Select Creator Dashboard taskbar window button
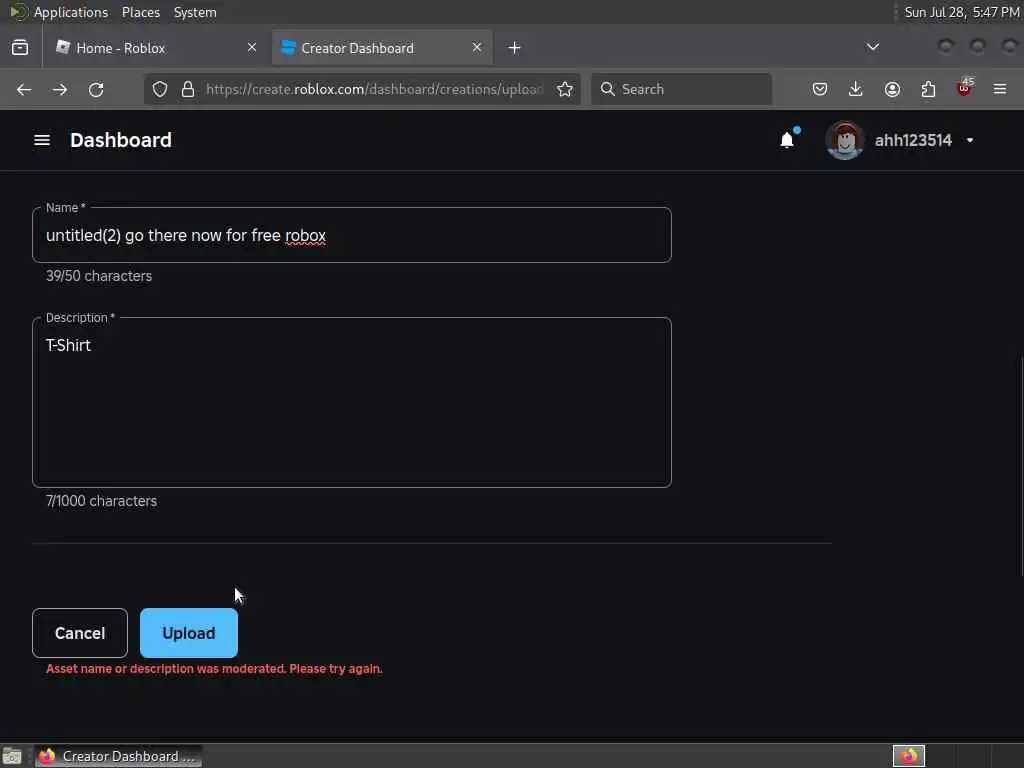This screenshot has width=1024, height=768. (x=119, y=756)
